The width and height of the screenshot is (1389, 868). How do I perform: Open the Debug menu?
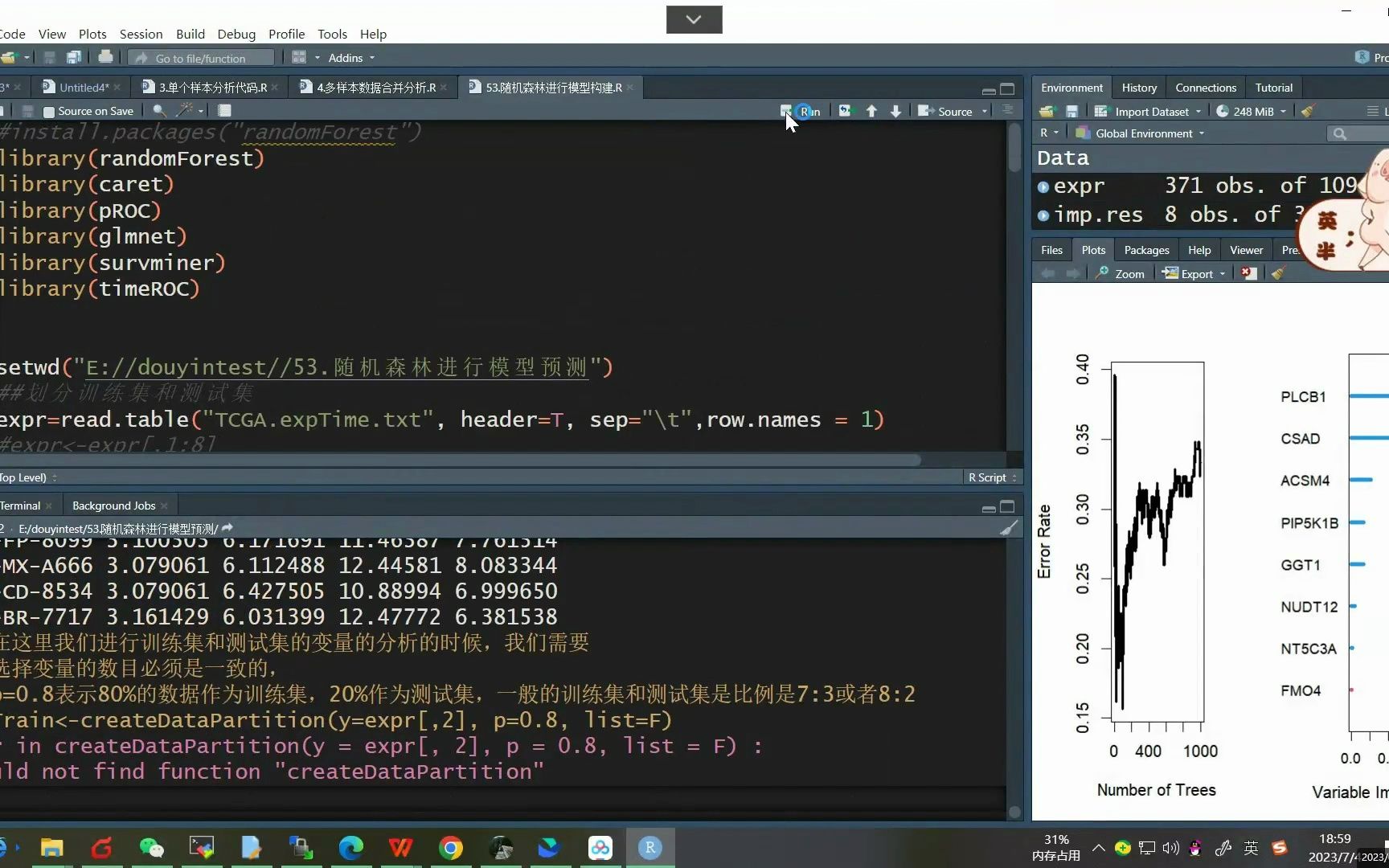(236, 34)
